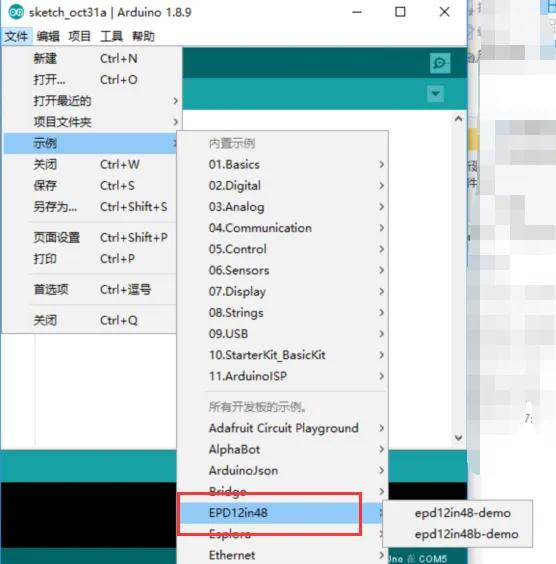Expand the 08.Strings examples
The height and width of the screenshot is (564, 556).
point(283,313)
